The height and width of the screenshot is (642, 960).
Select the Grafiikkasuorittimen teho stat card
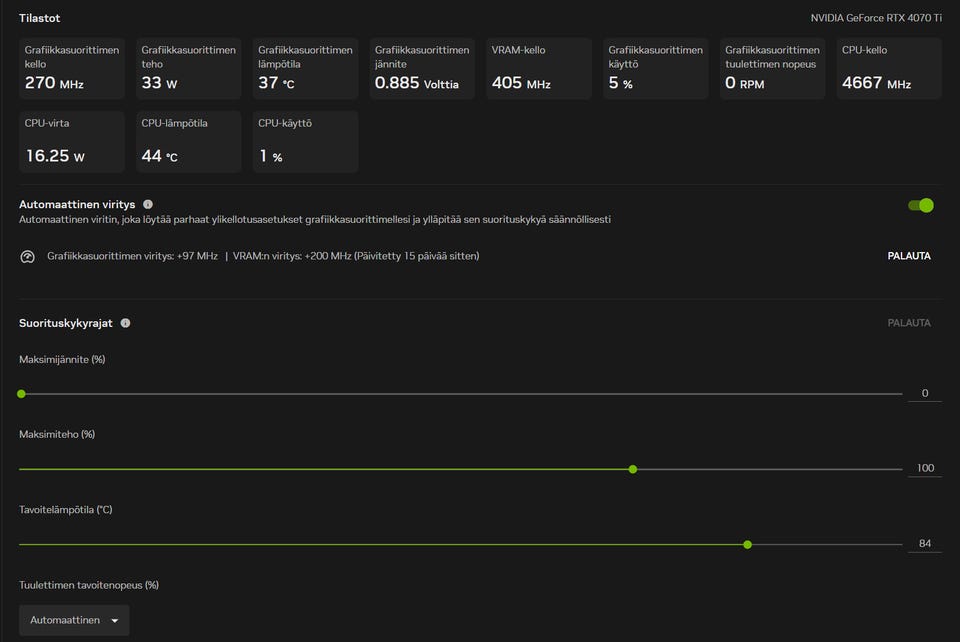[189, 69]
